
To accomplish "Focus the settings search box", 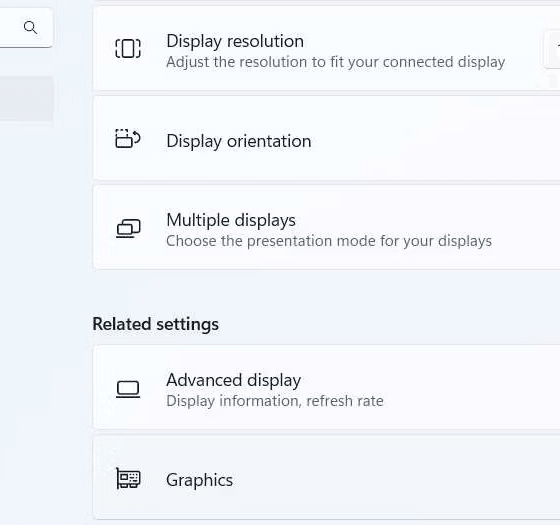I will click(26, 28).
